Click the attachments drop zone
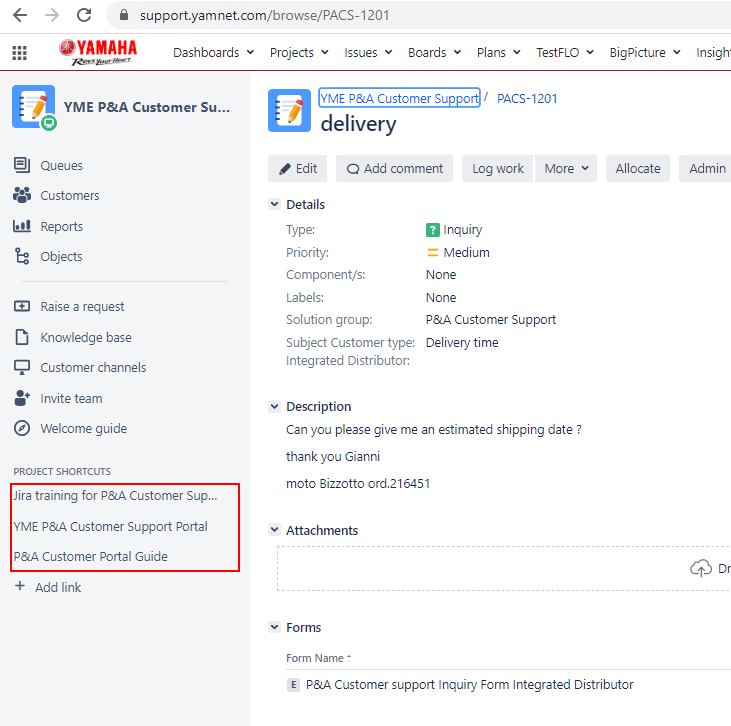Image resolution: width=731 pixels, height=726 pixels. tap(504, 568)
